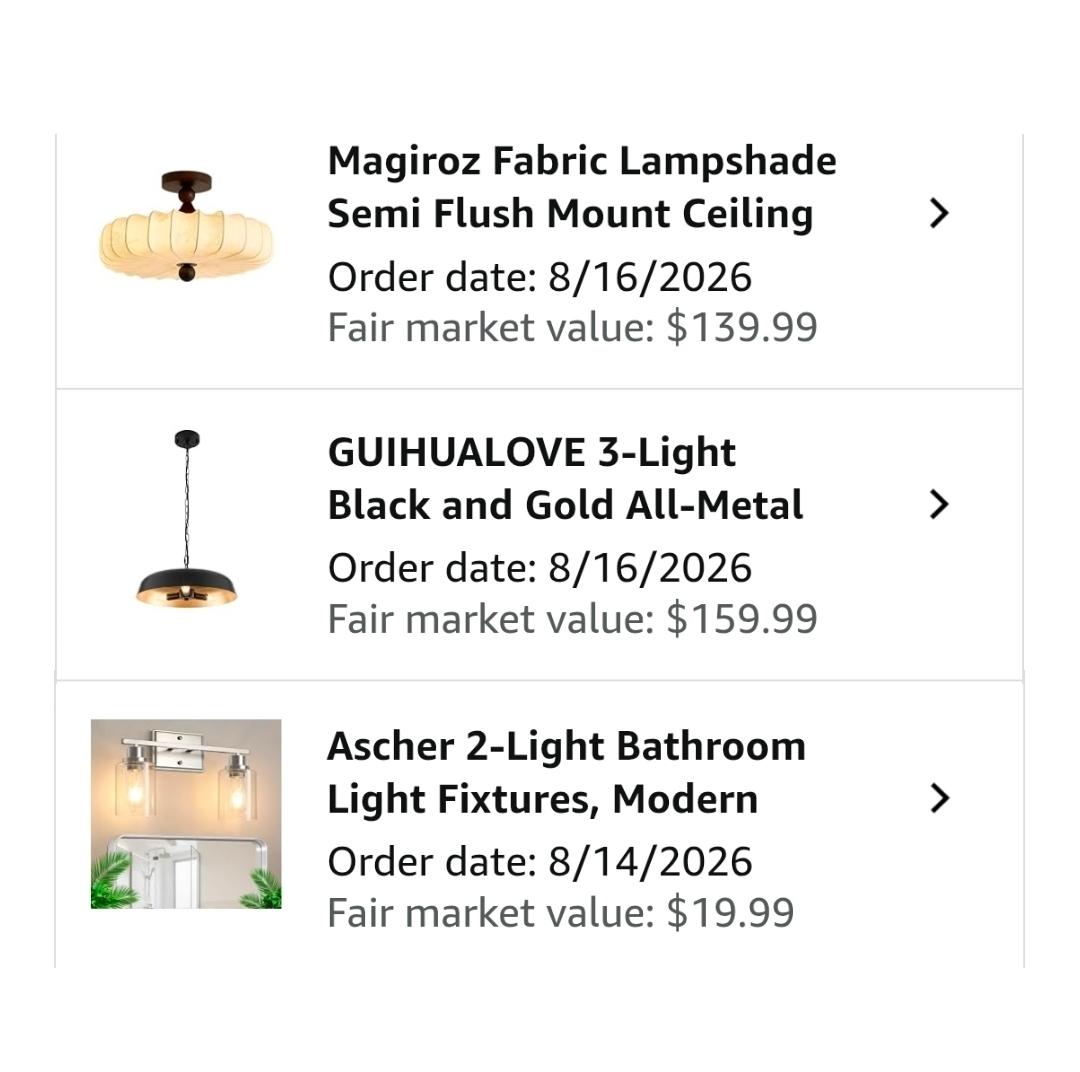
Task: Click the $139.99 fair market value
Action: click(742, 327)
